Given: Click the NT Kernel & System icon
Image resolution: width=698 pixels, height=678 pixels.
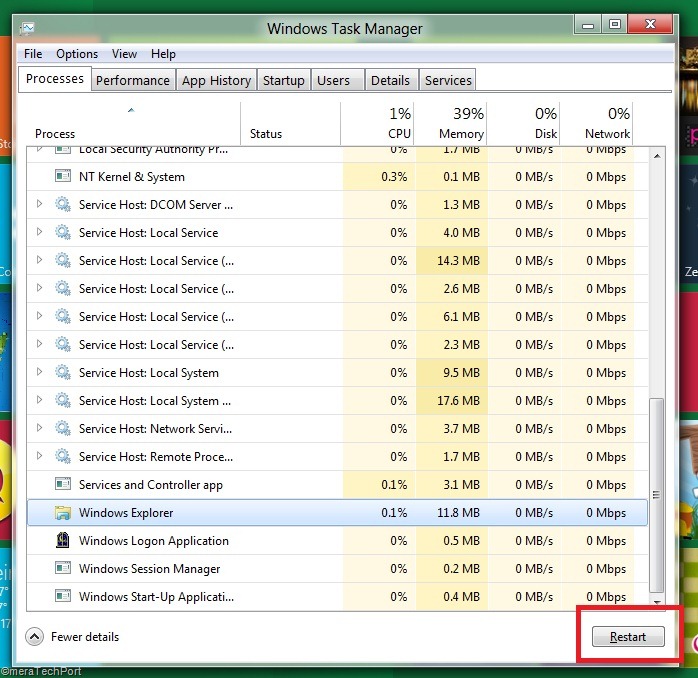Looking at the screenshot, I should point(63,176).
